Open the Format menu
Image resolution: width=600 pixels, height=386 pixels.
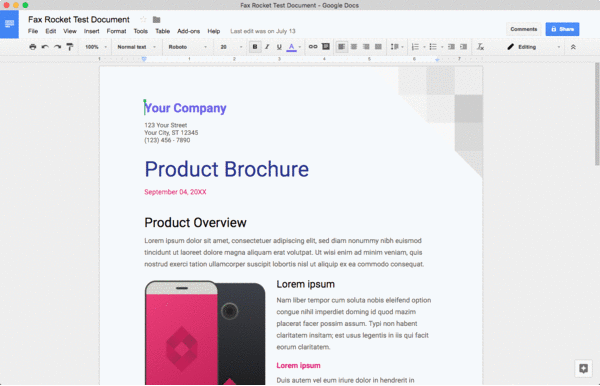click(x=116, y=31)
